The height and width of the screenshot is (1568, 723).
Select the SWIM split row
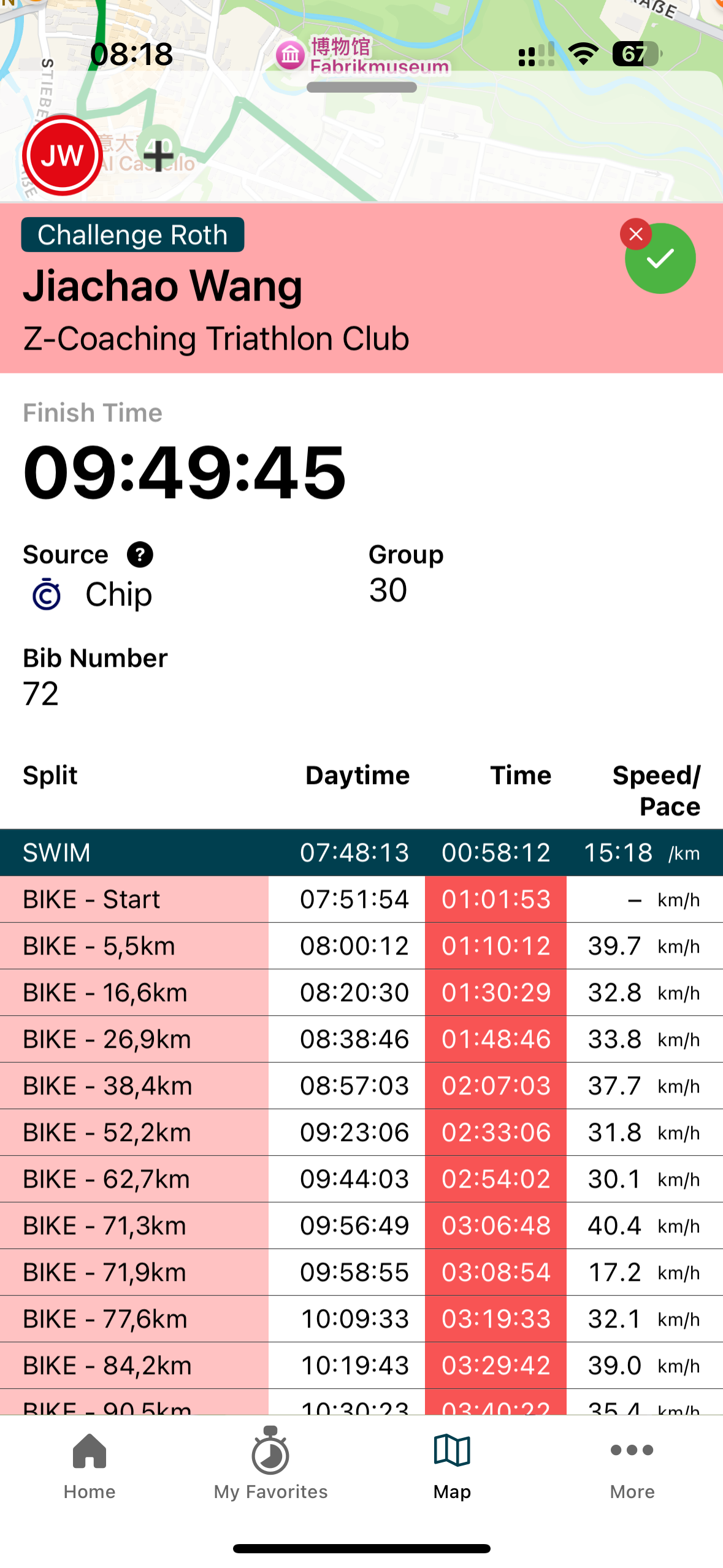(x=361, y=853)
